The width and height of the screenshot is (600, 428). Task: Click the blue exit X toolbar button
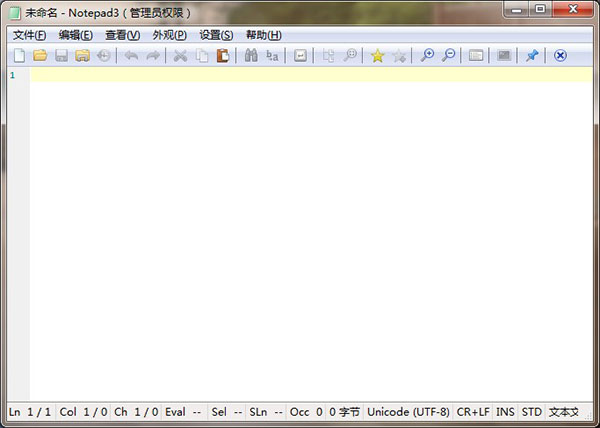[560, 56]
